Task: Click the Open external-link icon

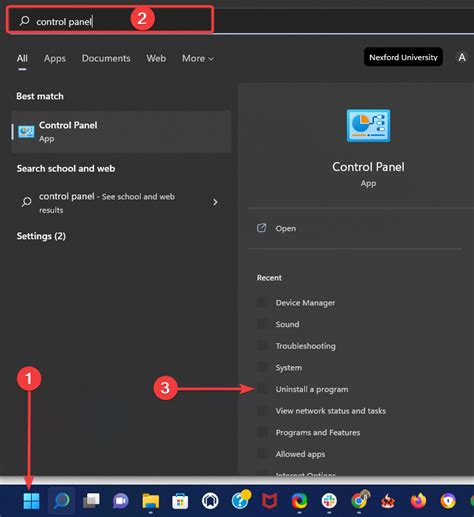Action: pyautogui.click(x=262, y=228)
